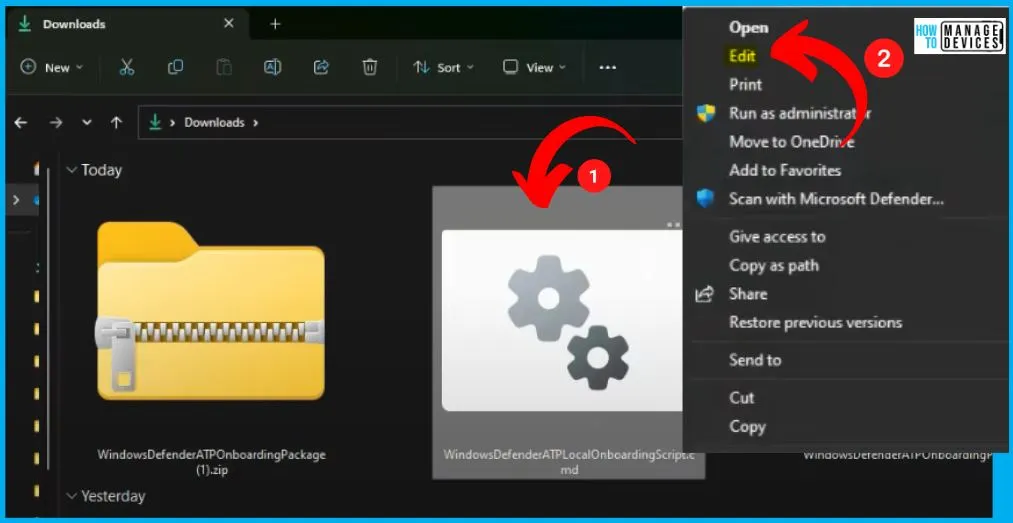Choose Restore previous versions
This screenshot has width=1013, height=523.
pyautogui.click(x=815, y=322)
